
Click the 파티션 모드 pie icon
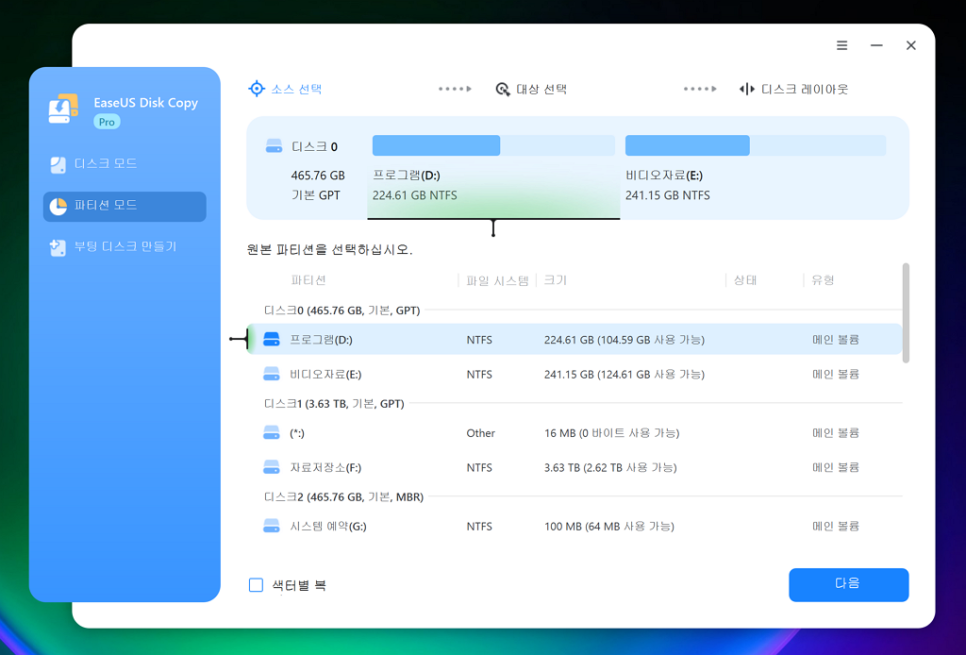coord(58,206)
